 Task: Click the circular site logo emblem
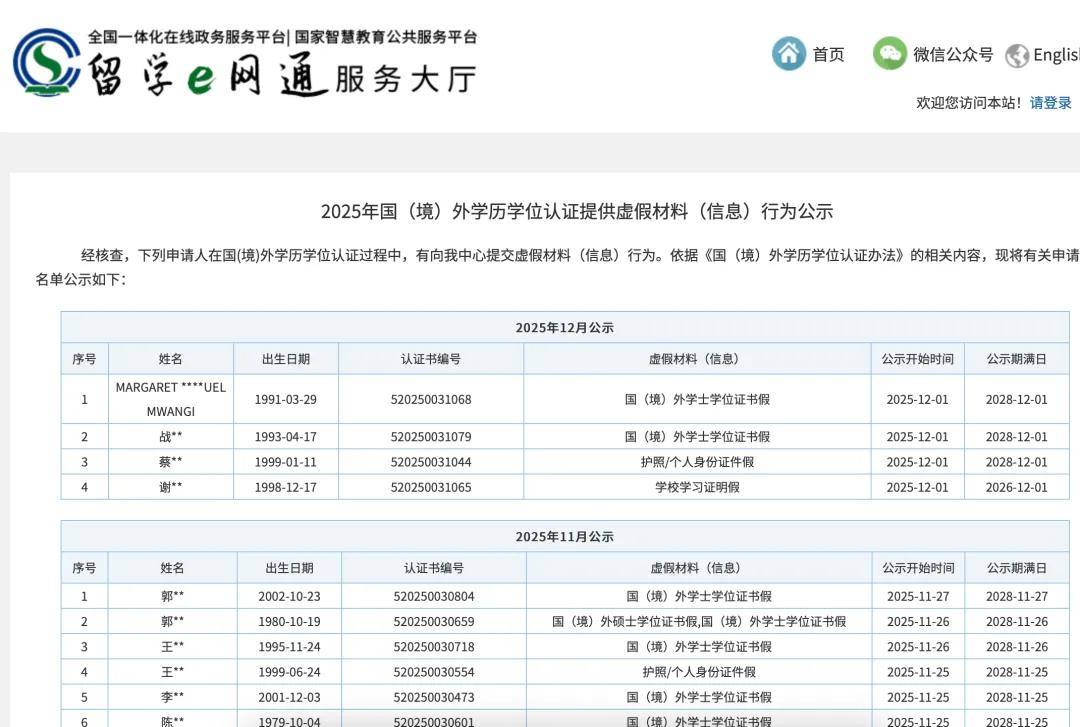(46, 62)
